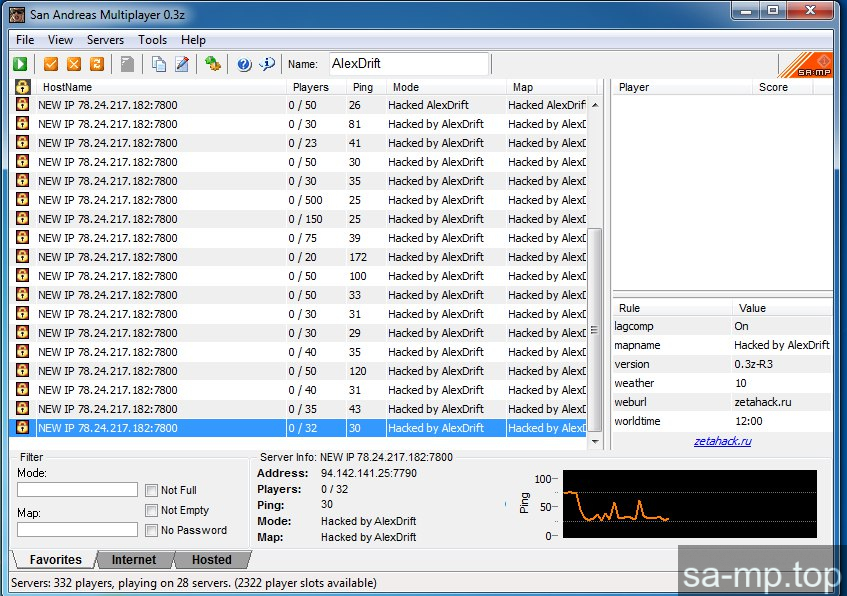
Task: Click the lock icon of the ping 120 row
Action: [x=22, y=370]
